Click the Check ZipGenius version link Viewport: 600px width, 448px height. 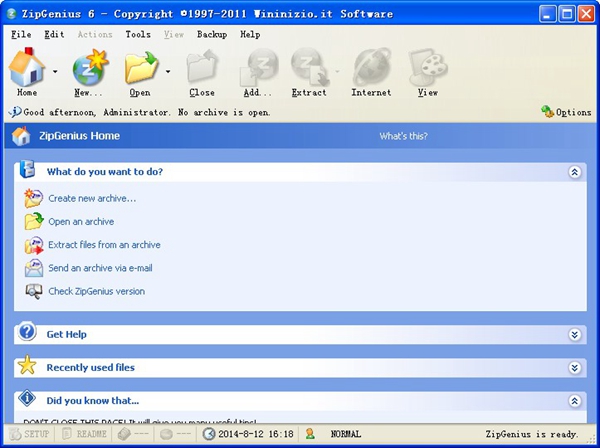(96, 291)
